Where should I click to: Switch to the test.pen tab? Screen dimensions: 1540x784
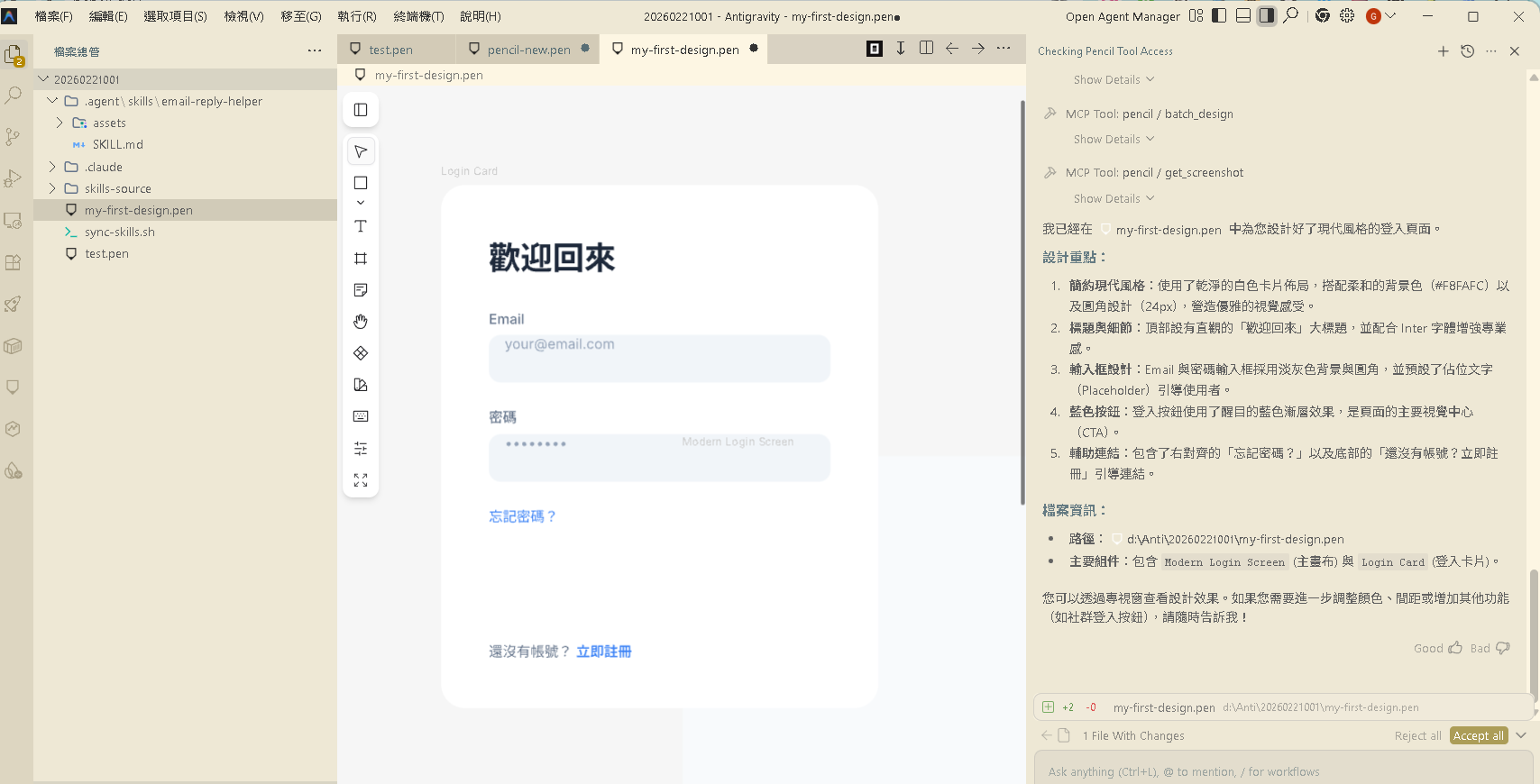click(x=390, y=50)
